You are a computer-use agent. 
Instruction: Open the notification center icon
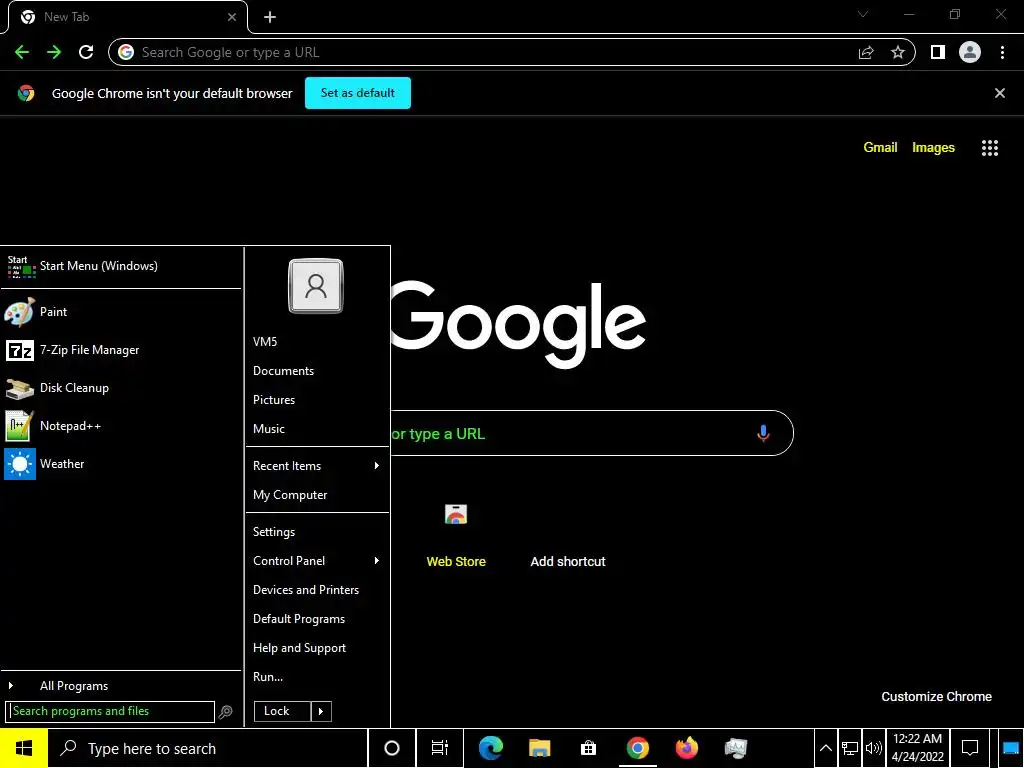pyautogui.click(x=970, y=748)
